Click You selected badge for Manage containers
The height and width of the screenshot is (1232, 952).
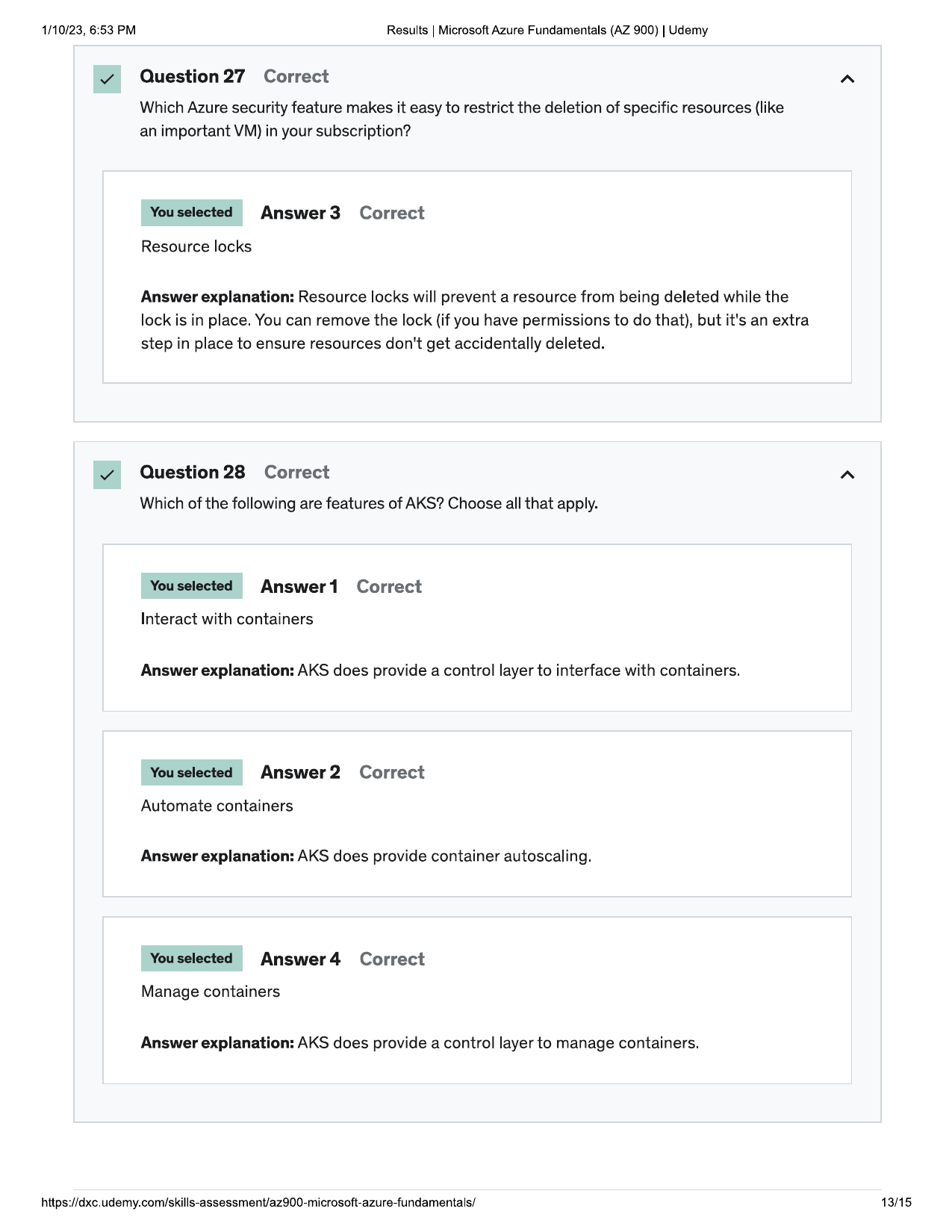click(191, 958)
